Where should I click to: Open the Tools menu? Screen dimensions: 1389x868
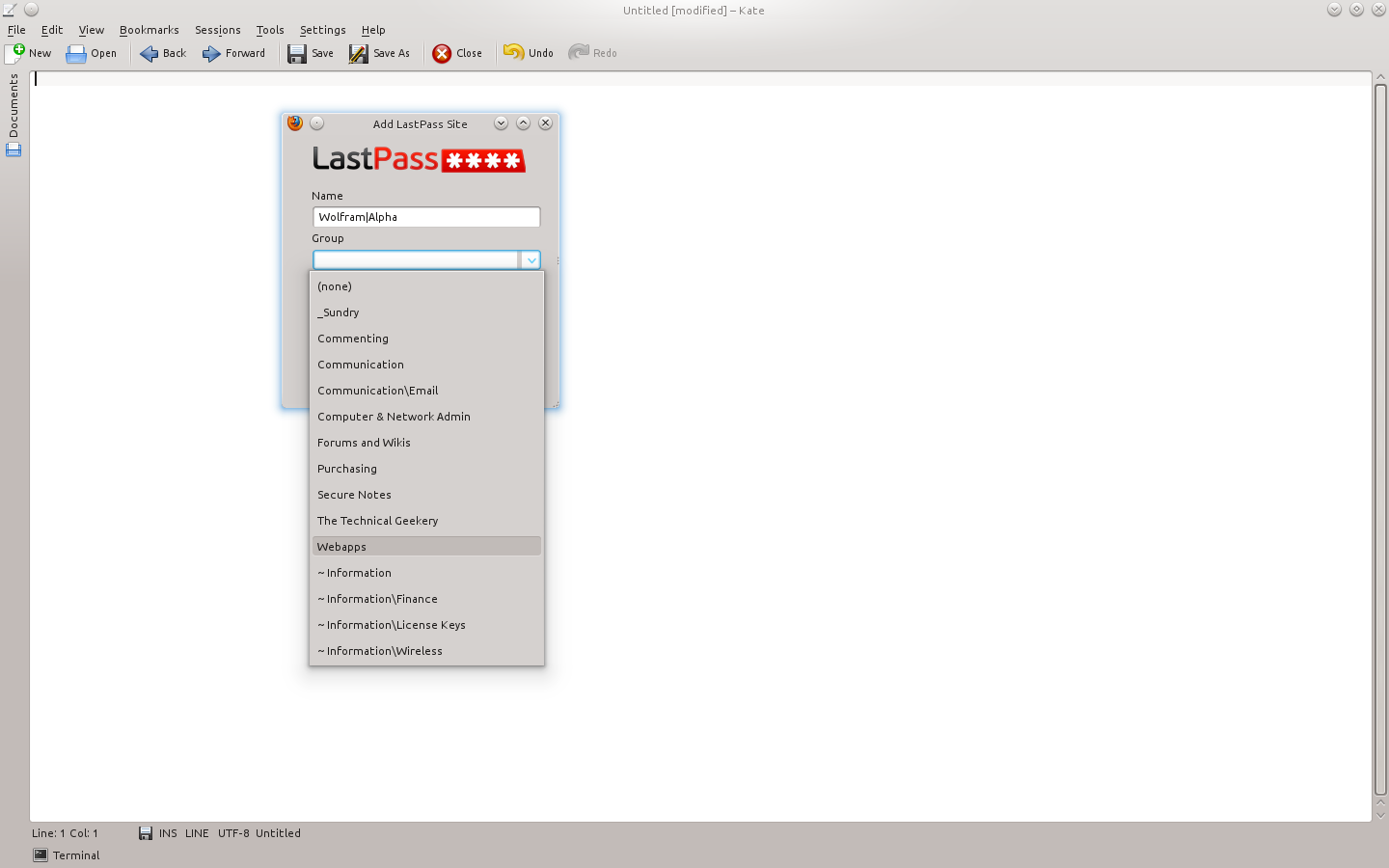point(270,30)
